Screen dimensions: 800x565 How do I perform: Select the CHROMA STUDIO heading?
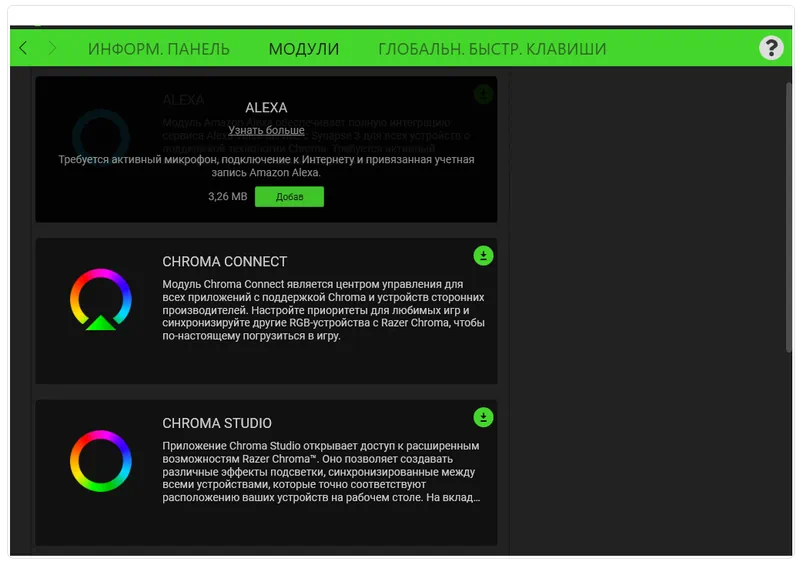click(217, 423)
